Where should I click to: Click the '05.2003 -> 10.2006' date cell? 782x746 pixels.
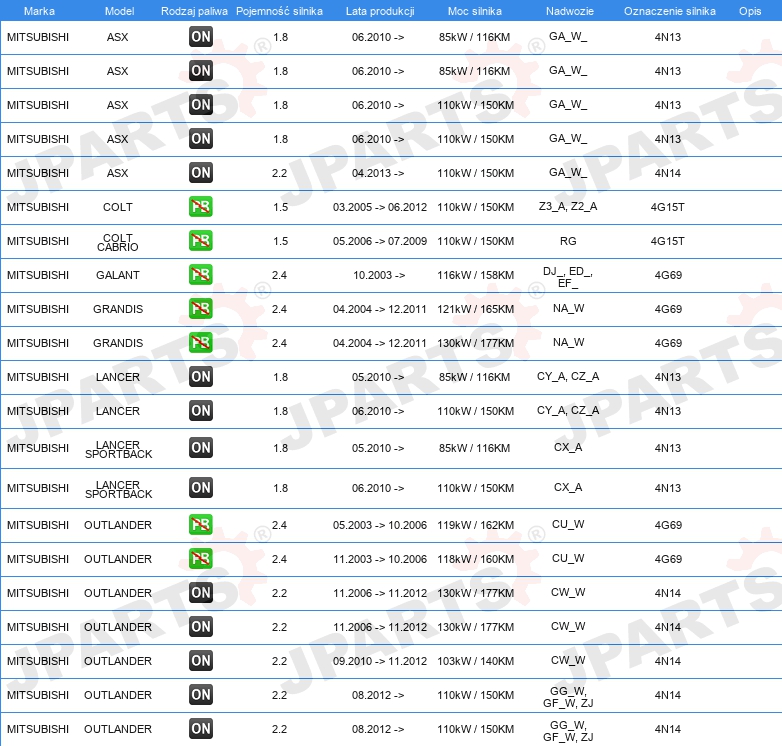tap(380, 525)
